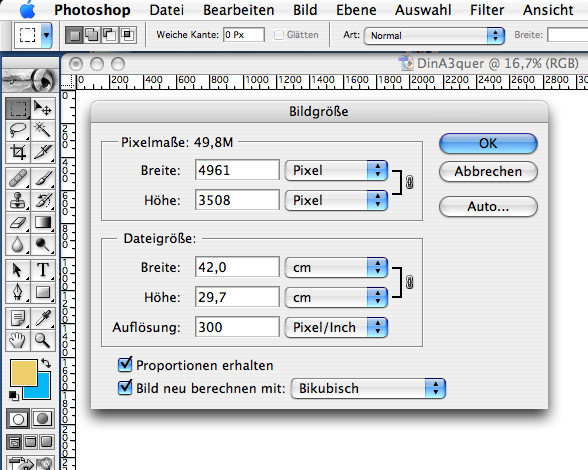Image resolution: width=588 pixels, height=470 pixels.
Task: Select the Slice tool
Action: coord(42,152)
